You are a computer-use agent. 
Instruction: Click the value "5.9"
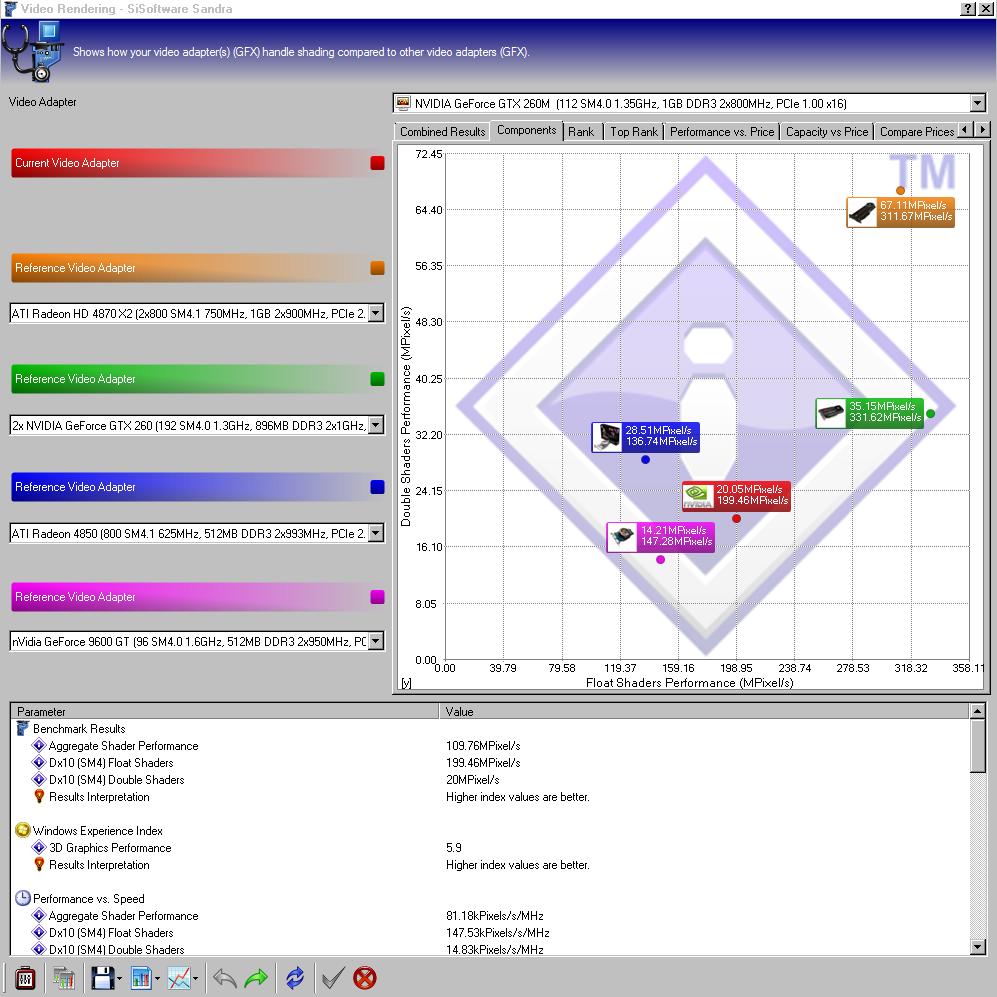click(x=454, y=848)
